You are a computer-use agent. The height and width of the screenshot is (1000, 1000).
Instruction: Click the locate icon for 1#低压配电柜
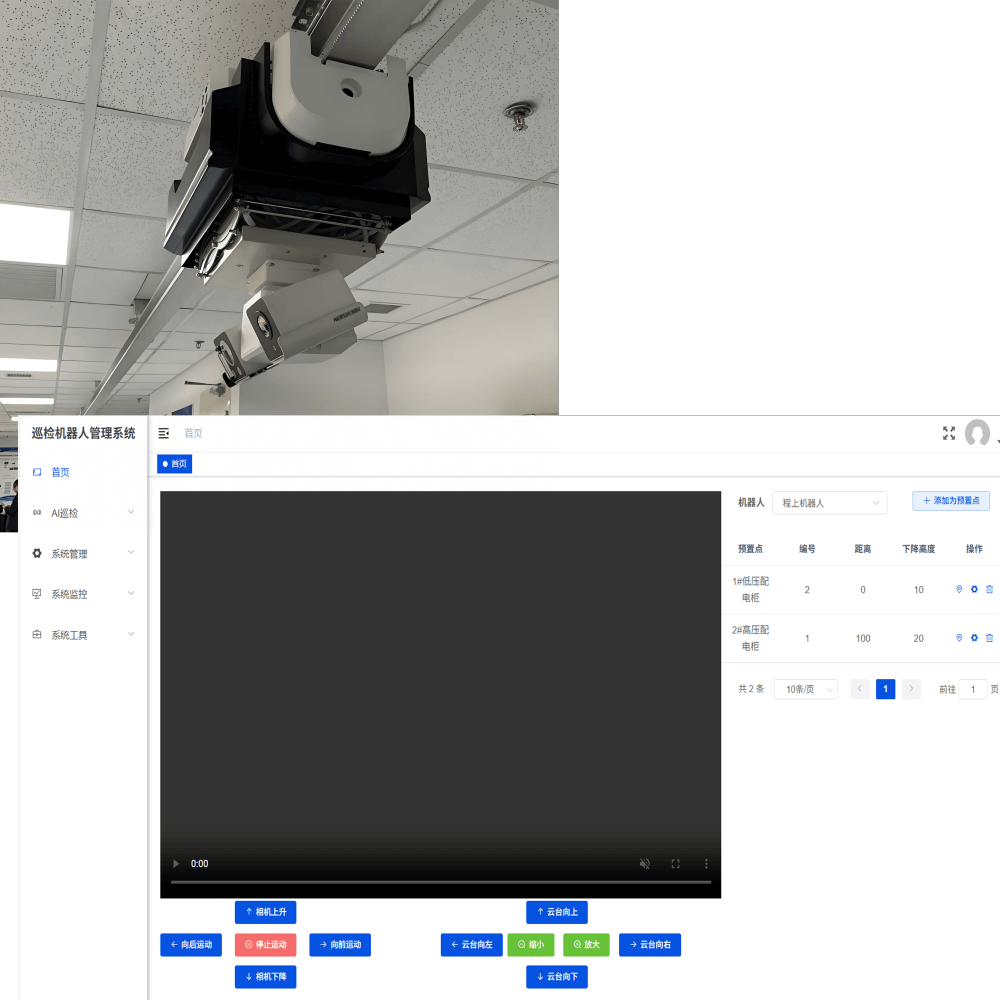[x=959, y=590]
